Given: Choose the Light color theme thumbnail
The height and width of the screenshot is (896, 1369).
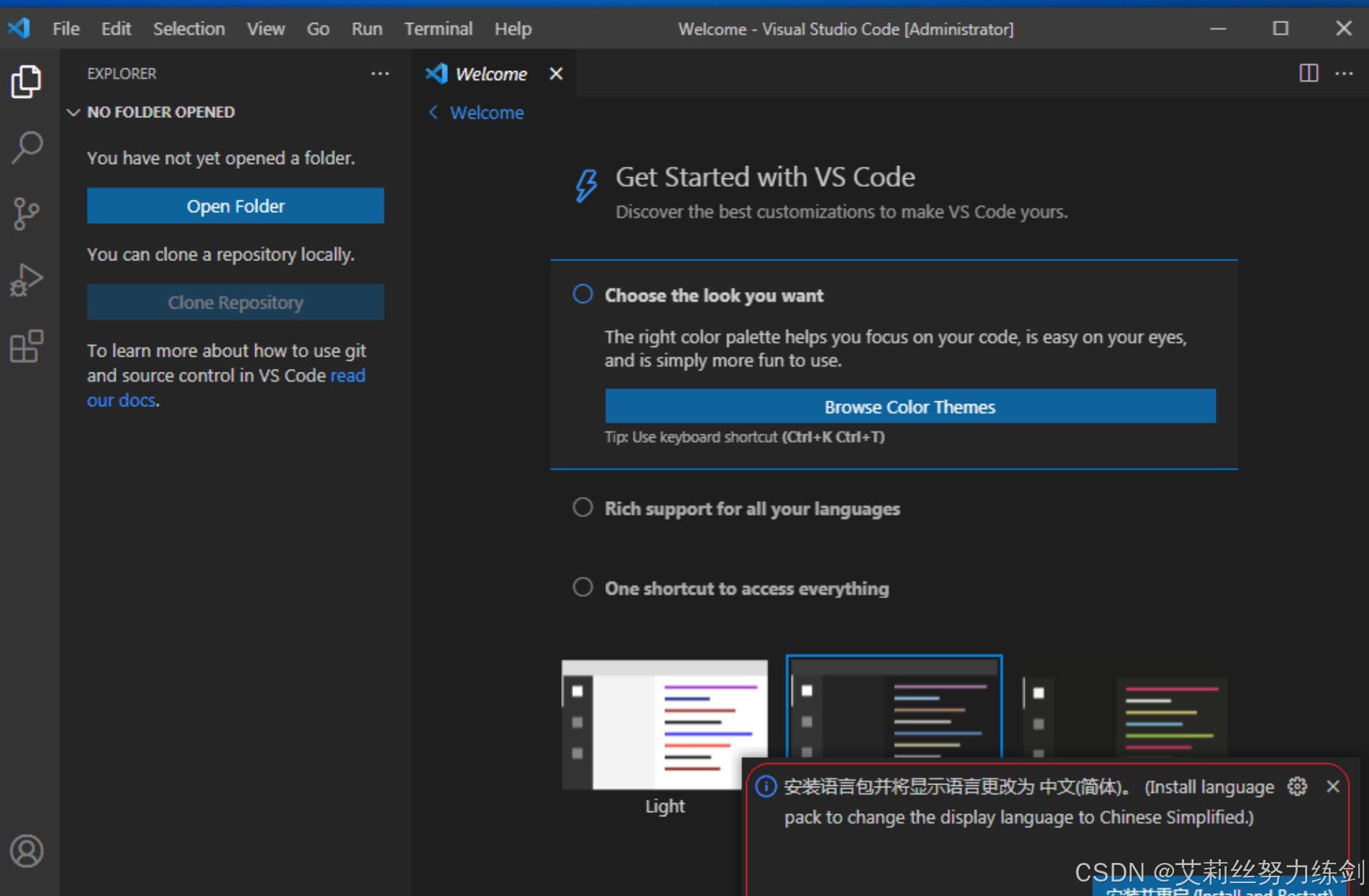Looking at the screenshot, I should pos(664,725).
